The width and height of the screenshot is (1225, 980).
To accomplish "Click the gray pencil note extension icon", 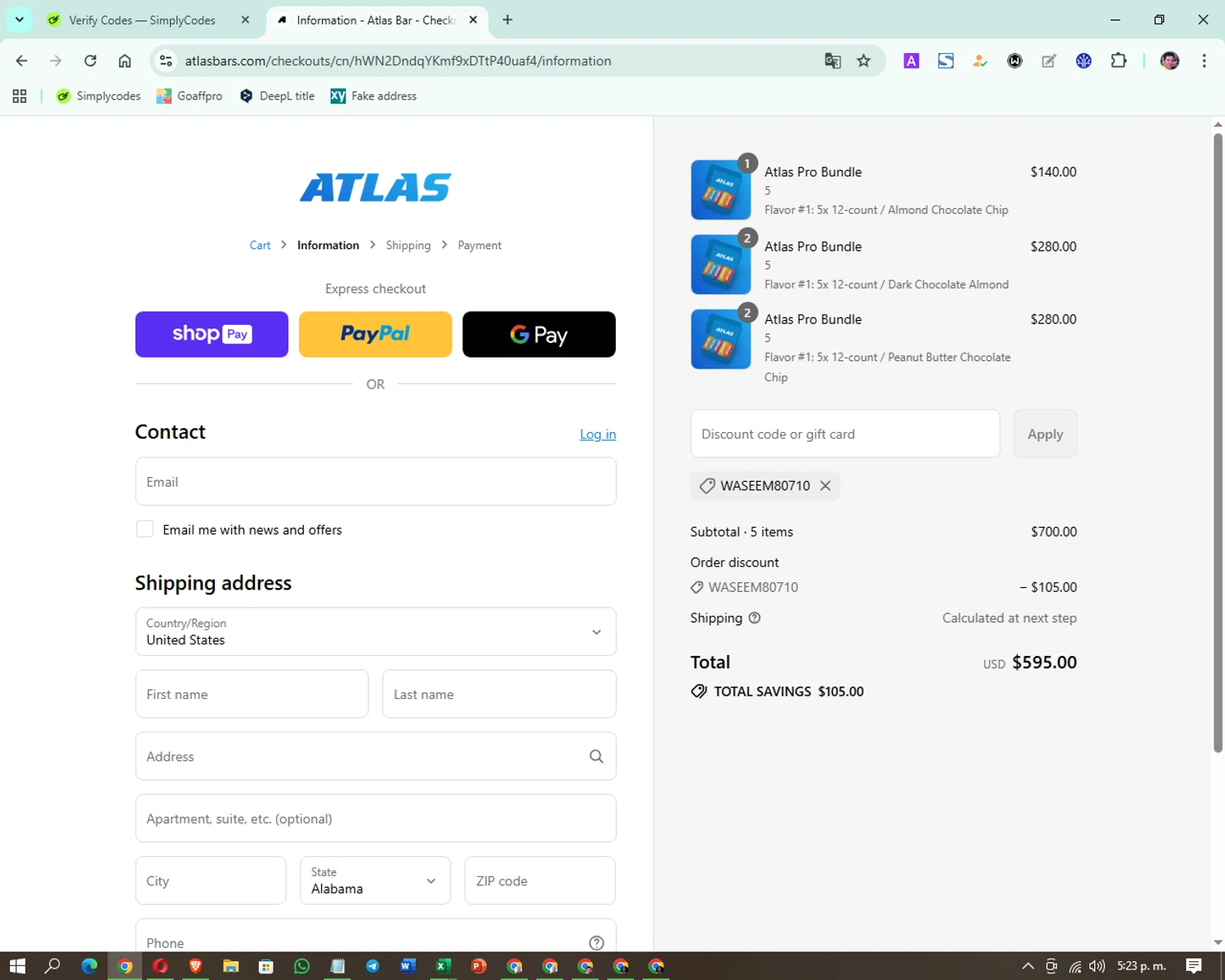I will [1049, 60].
